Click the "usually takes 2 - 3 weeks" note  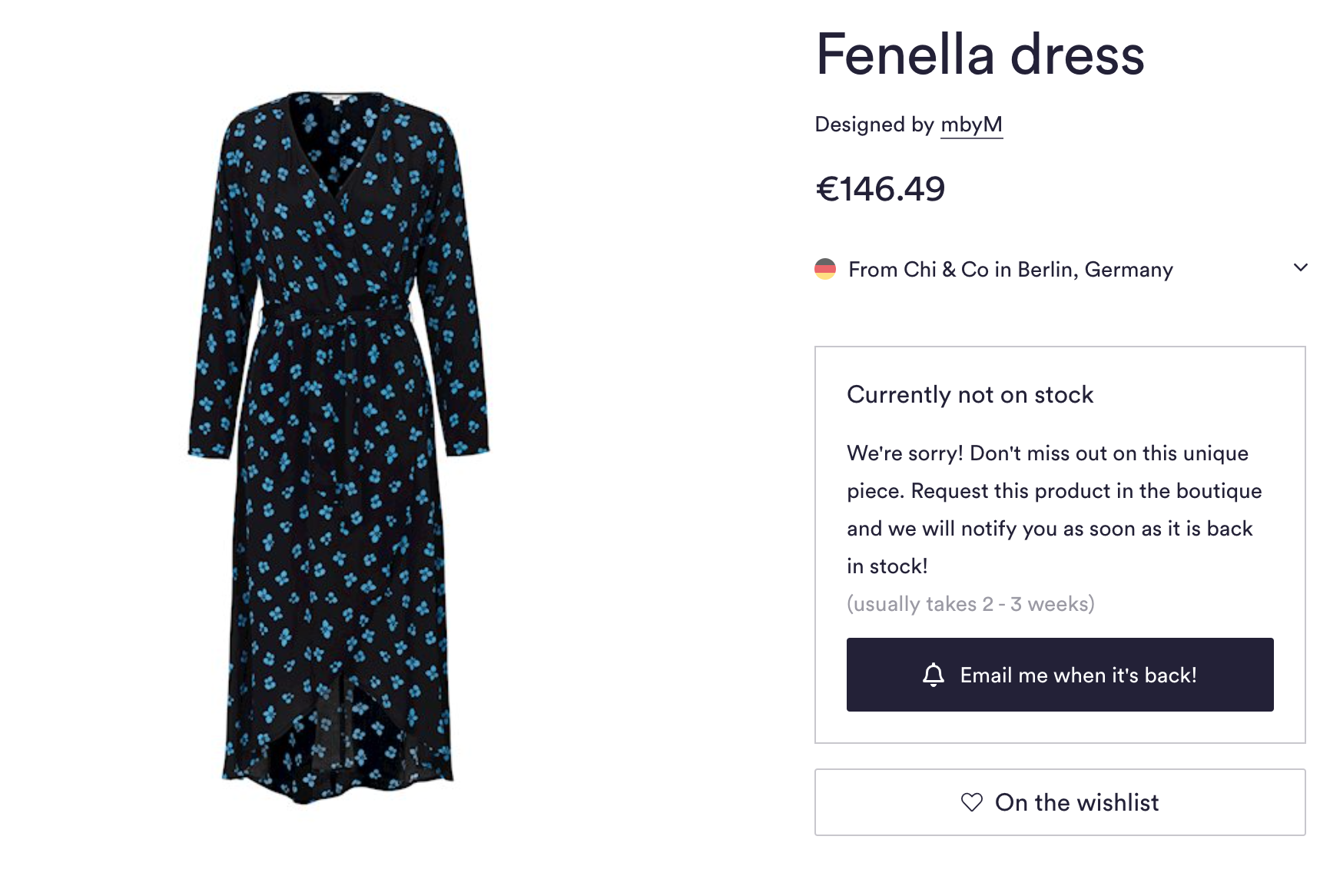(970, 604)
